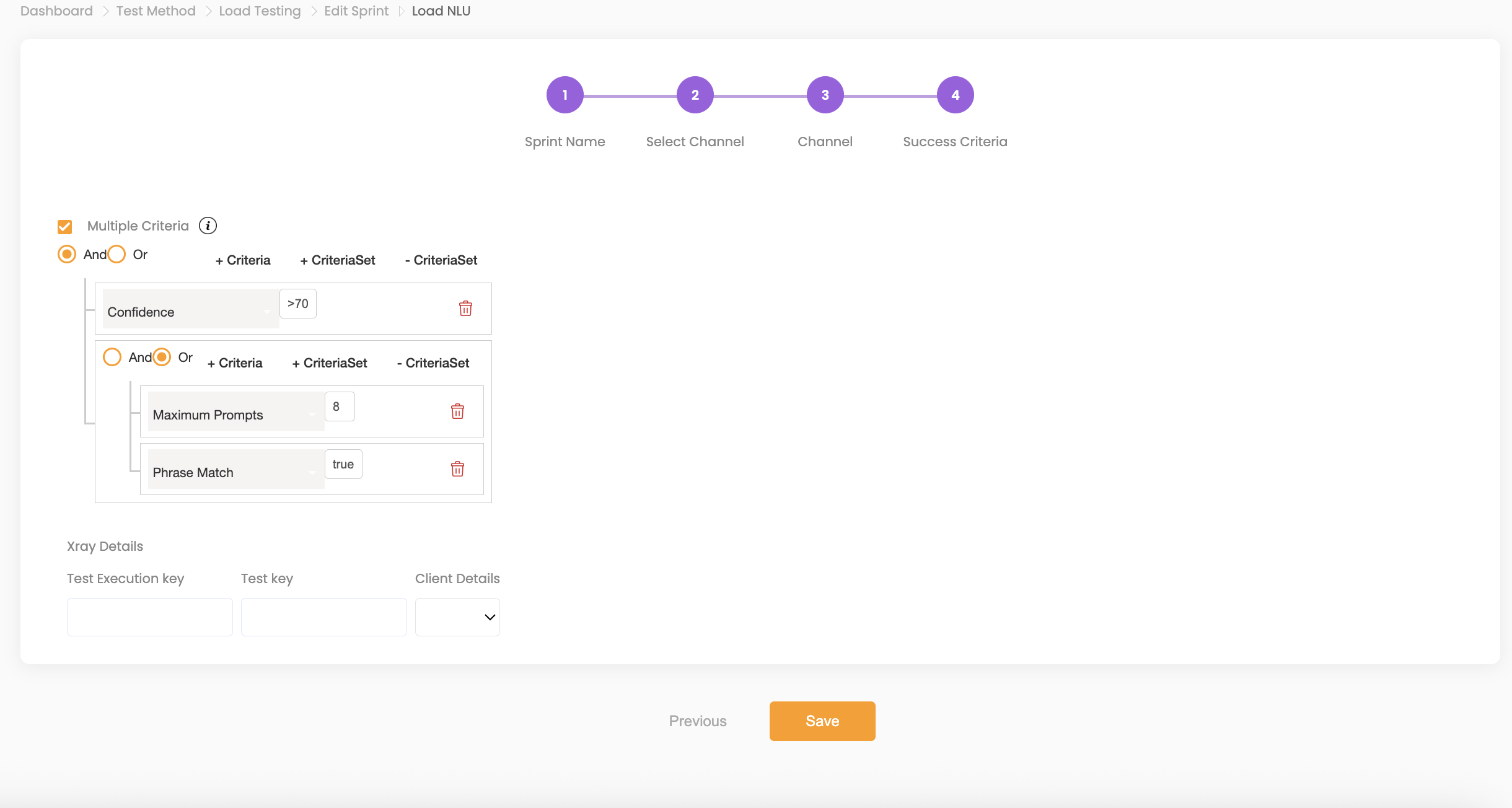Image resolution: width=1512 pixels, height=808 pixels.
Task: Go to step 2 Select Channel circle
Action: (695, 95)
